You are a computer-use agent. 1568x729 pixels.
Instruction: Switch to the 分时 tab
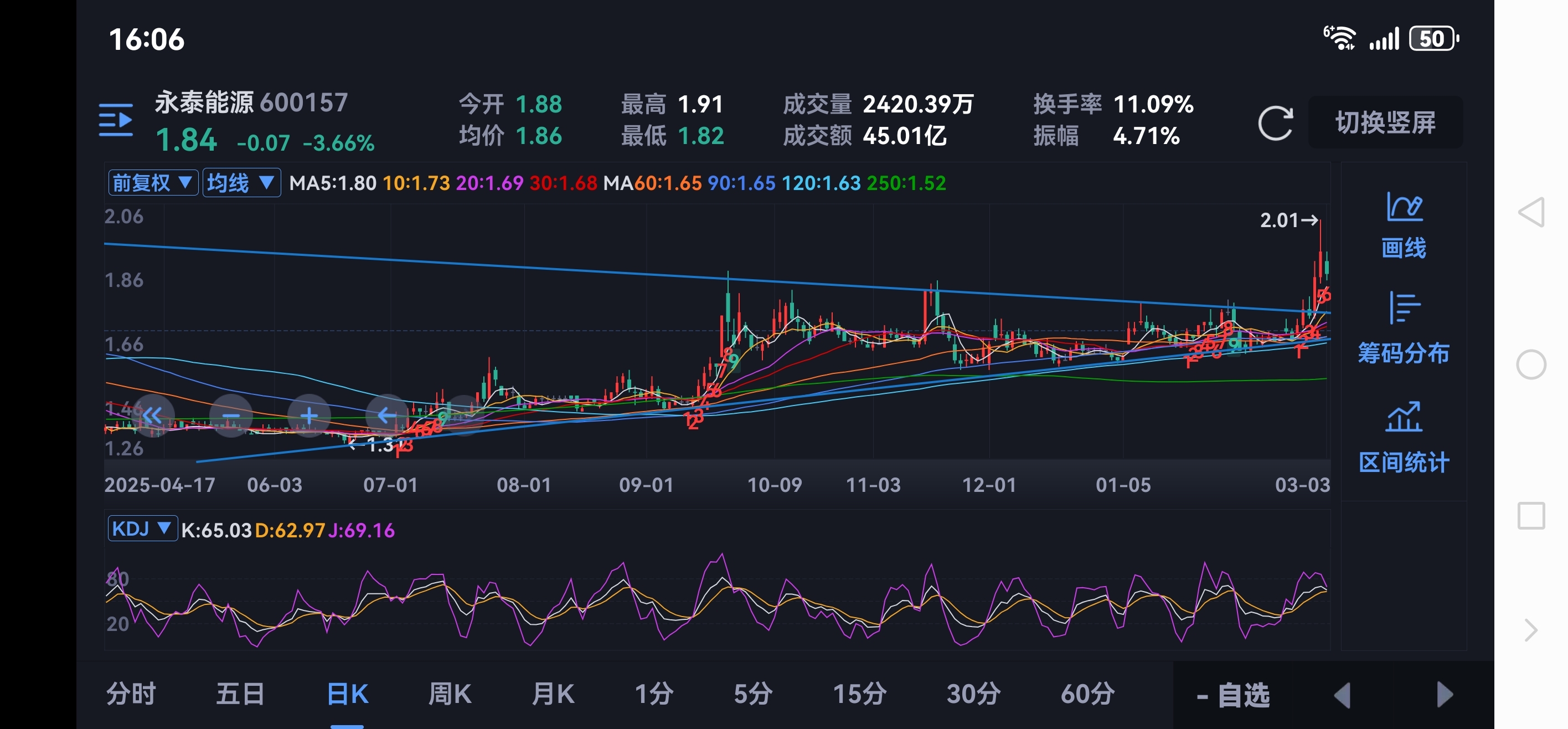[x=131, y=694]
